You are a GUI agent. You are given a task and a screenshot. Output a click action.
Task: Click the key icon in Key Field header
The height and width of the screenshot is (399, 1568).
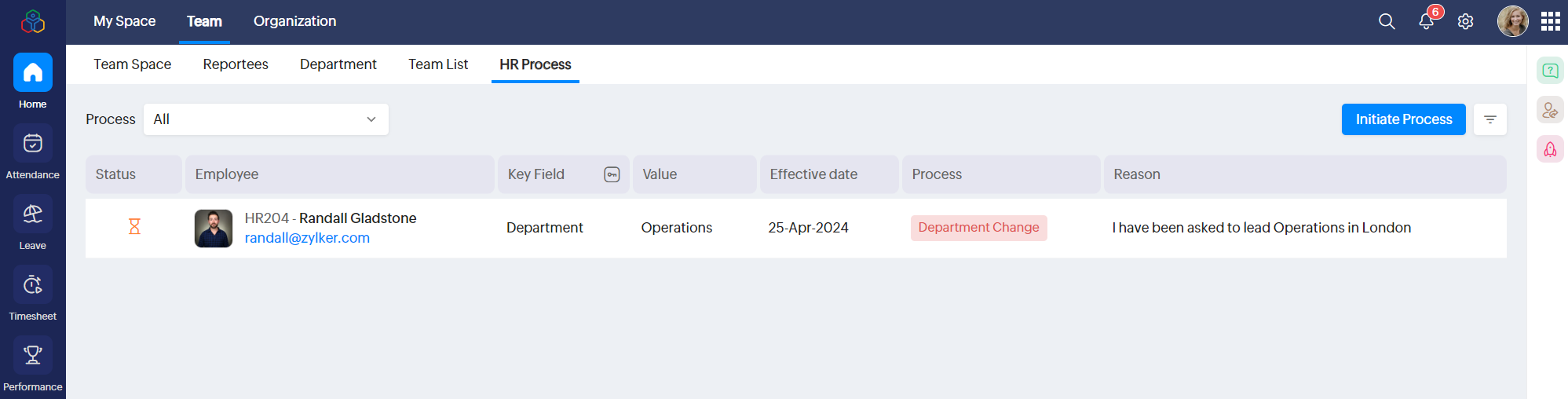612,174
